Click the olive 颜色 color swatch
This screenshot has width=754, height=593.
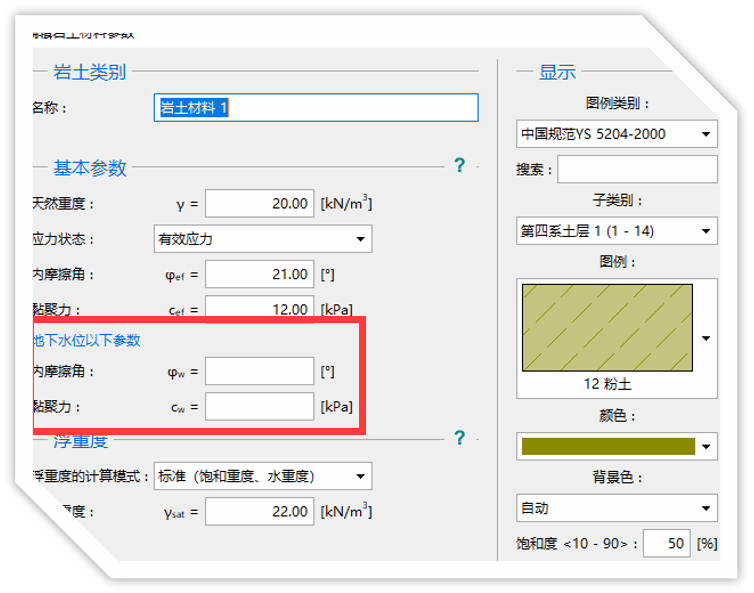click(608, 446)
